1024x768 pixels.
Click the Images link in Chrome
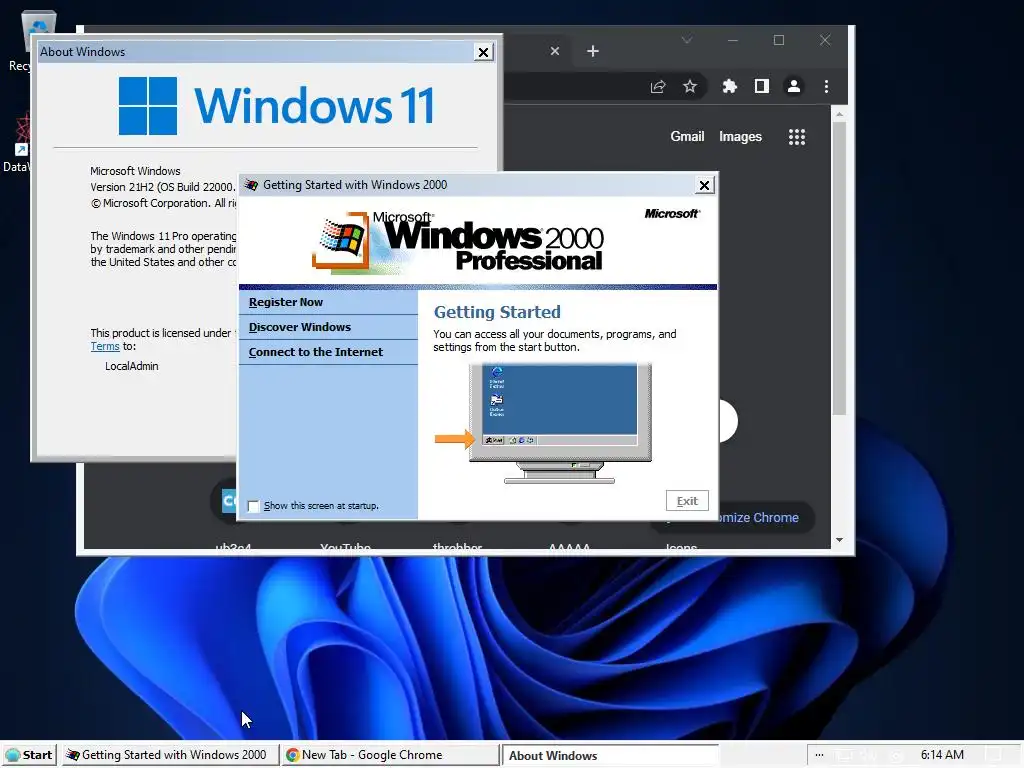pos(740,136)
